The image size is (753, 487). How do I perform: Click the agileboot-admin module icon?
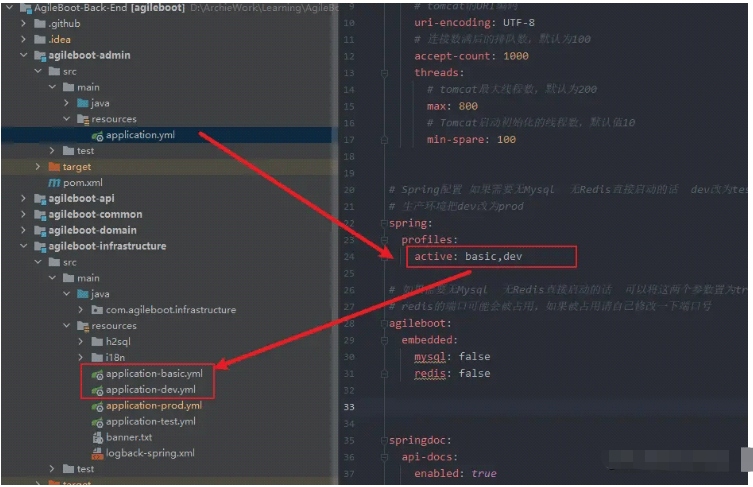click(40, 55)
